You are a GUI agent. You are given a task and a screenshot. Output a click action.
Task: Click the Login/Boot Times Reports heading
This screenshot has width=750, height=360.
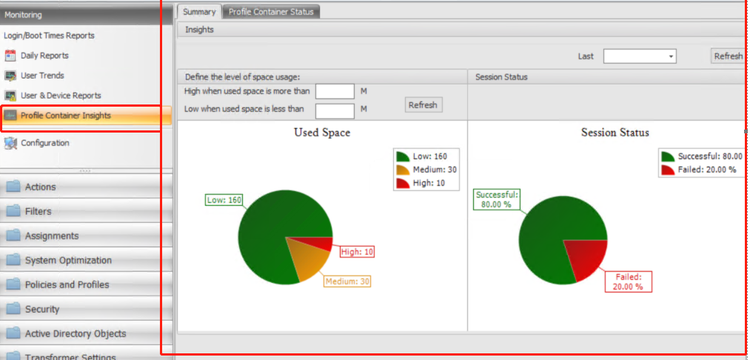[49, 35]
